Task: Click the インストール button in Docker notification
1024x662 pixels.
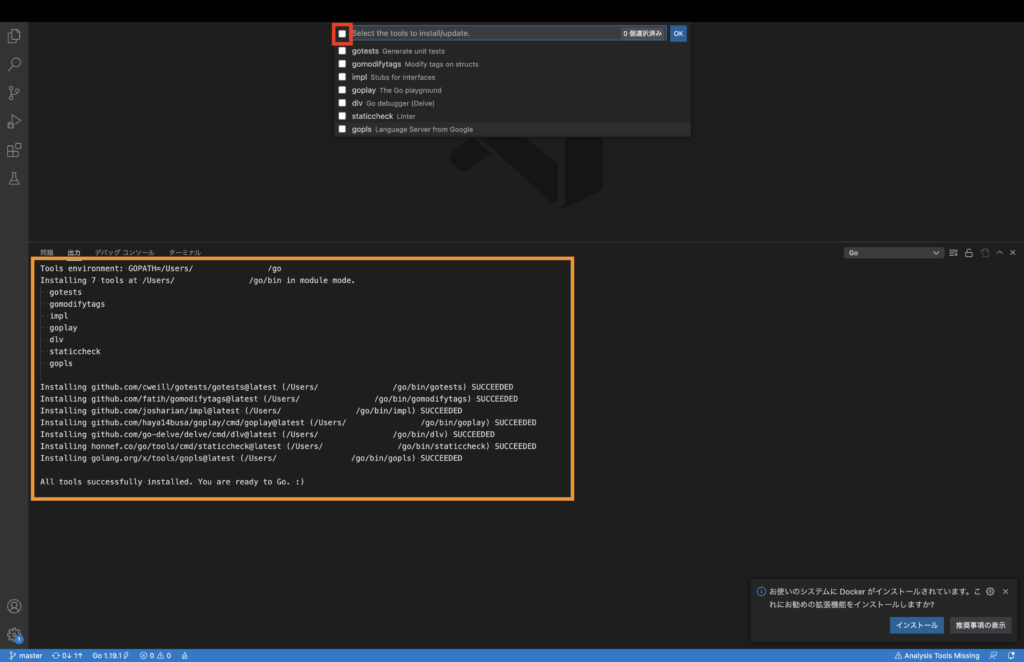Action: [x=916, y=625]
